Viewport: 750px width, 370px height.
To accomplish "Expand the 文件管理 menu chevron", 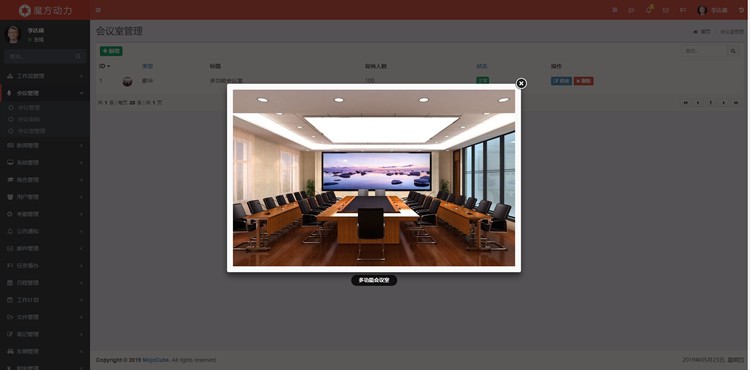I will [81, 317].
